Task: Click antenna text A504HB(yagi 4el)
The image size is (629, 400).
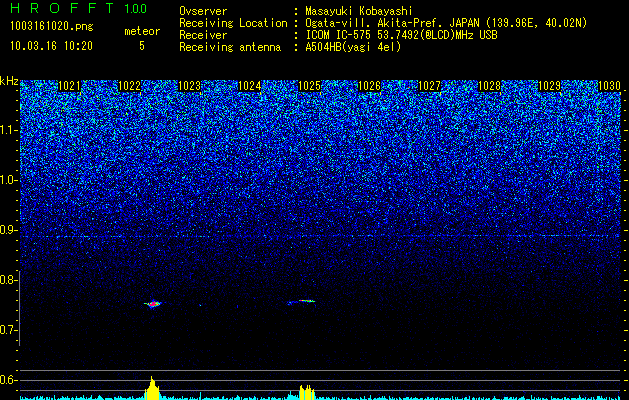Action: point(353,47)
